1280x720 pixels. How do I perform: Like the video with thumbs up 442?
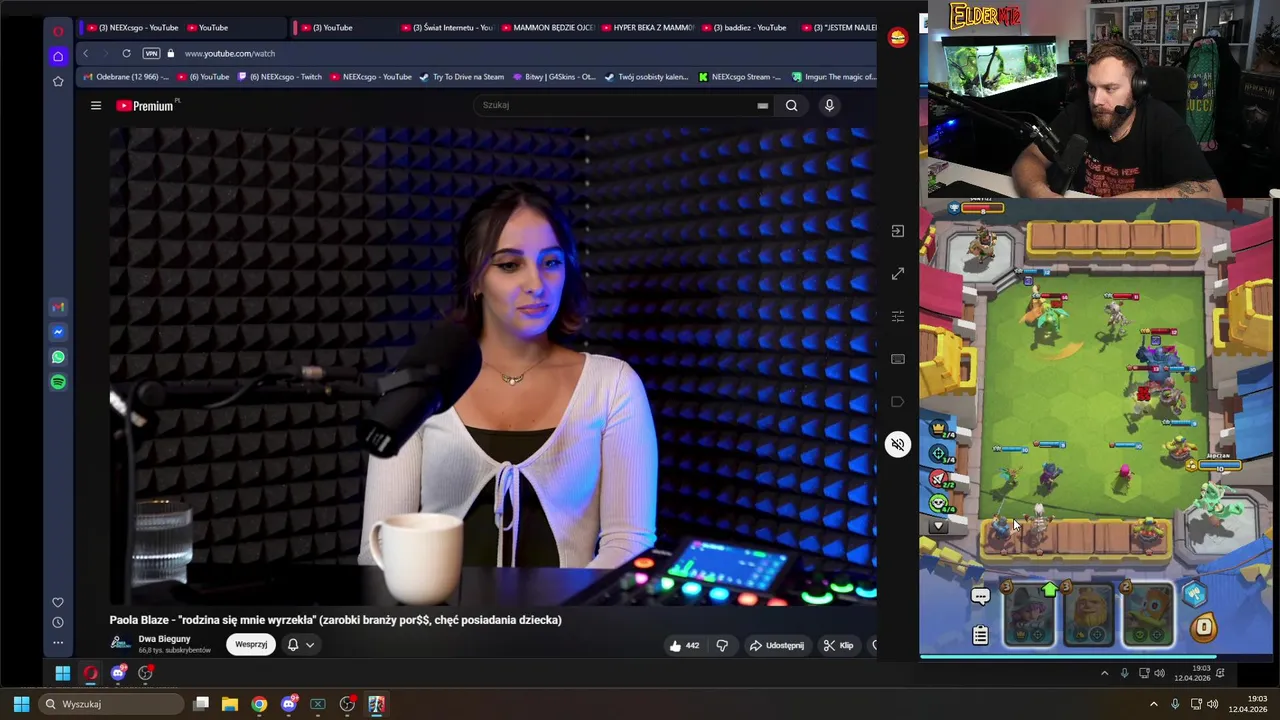[684, 645]
